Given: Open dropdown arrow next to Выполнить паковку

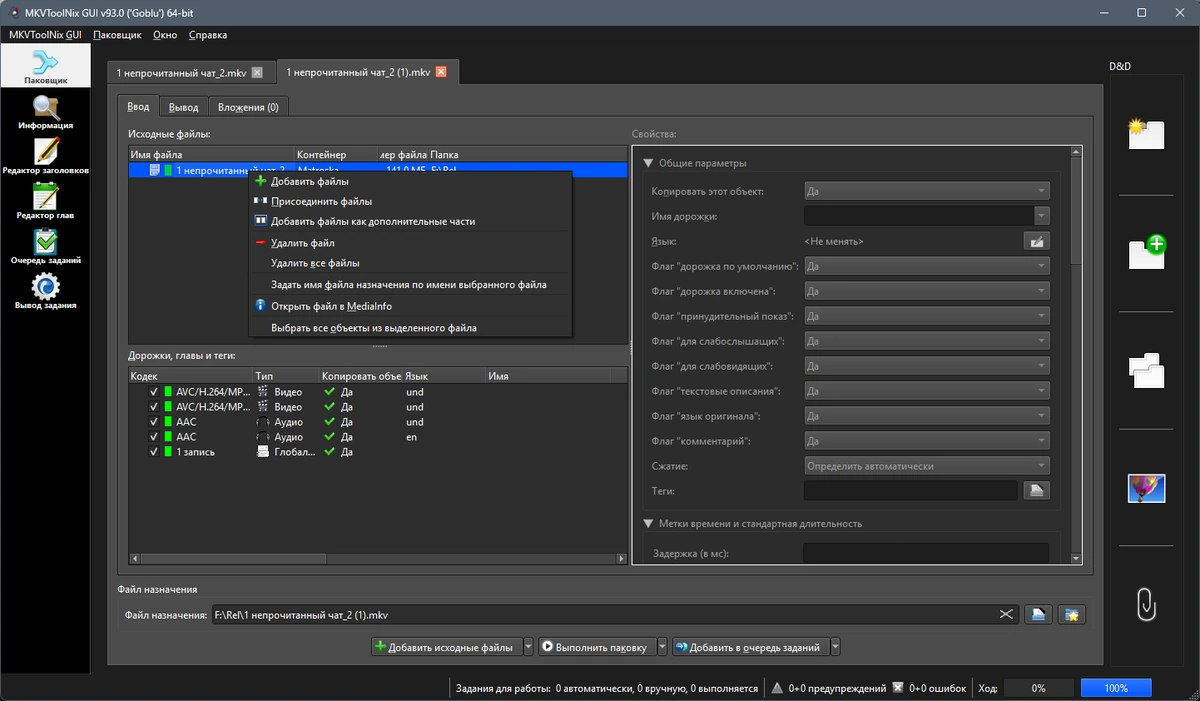Looking at the screenshot, I should (662, 647).
